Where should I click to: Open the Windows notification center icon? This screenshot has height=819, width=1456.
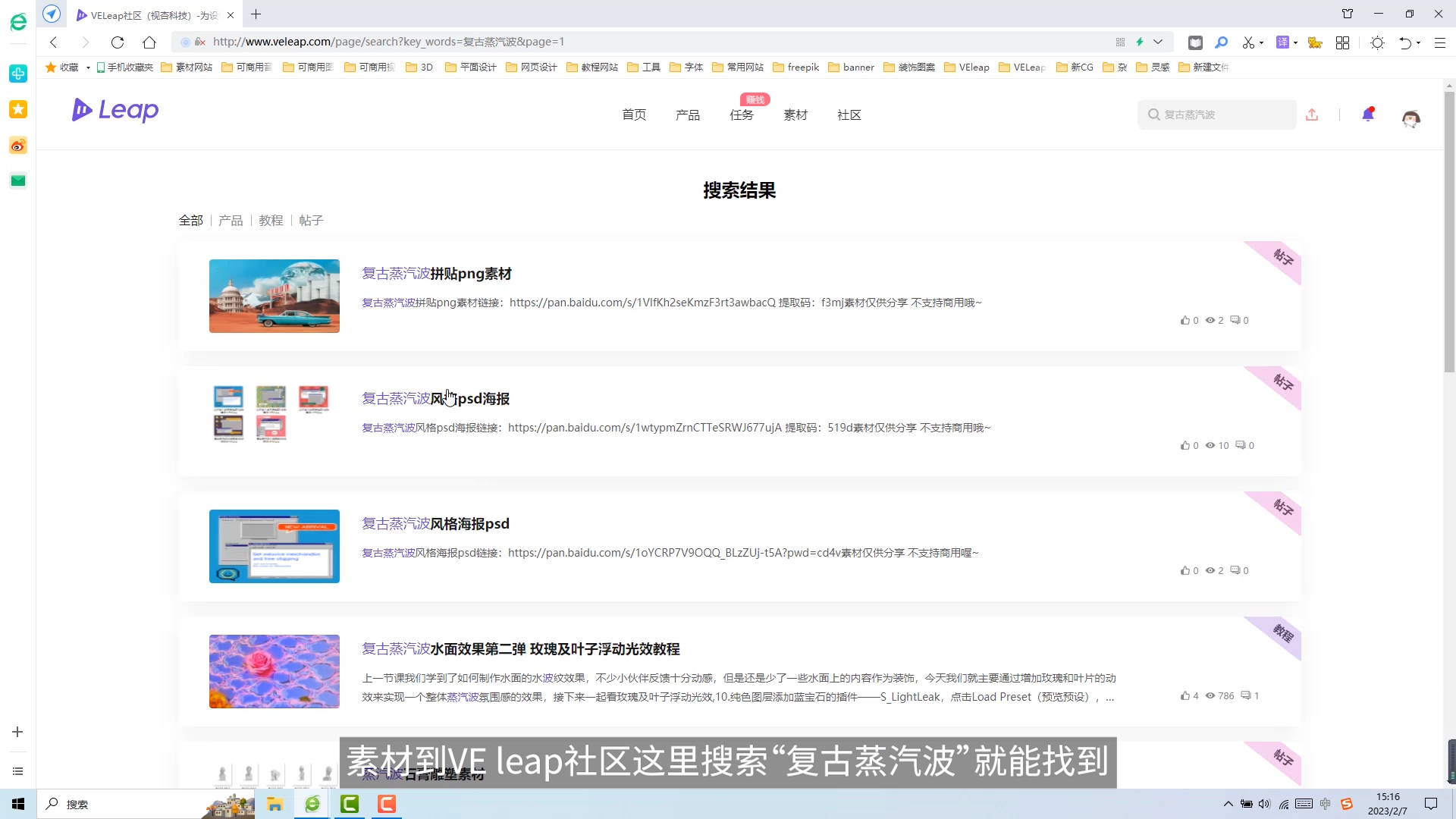pos(1431,804)
